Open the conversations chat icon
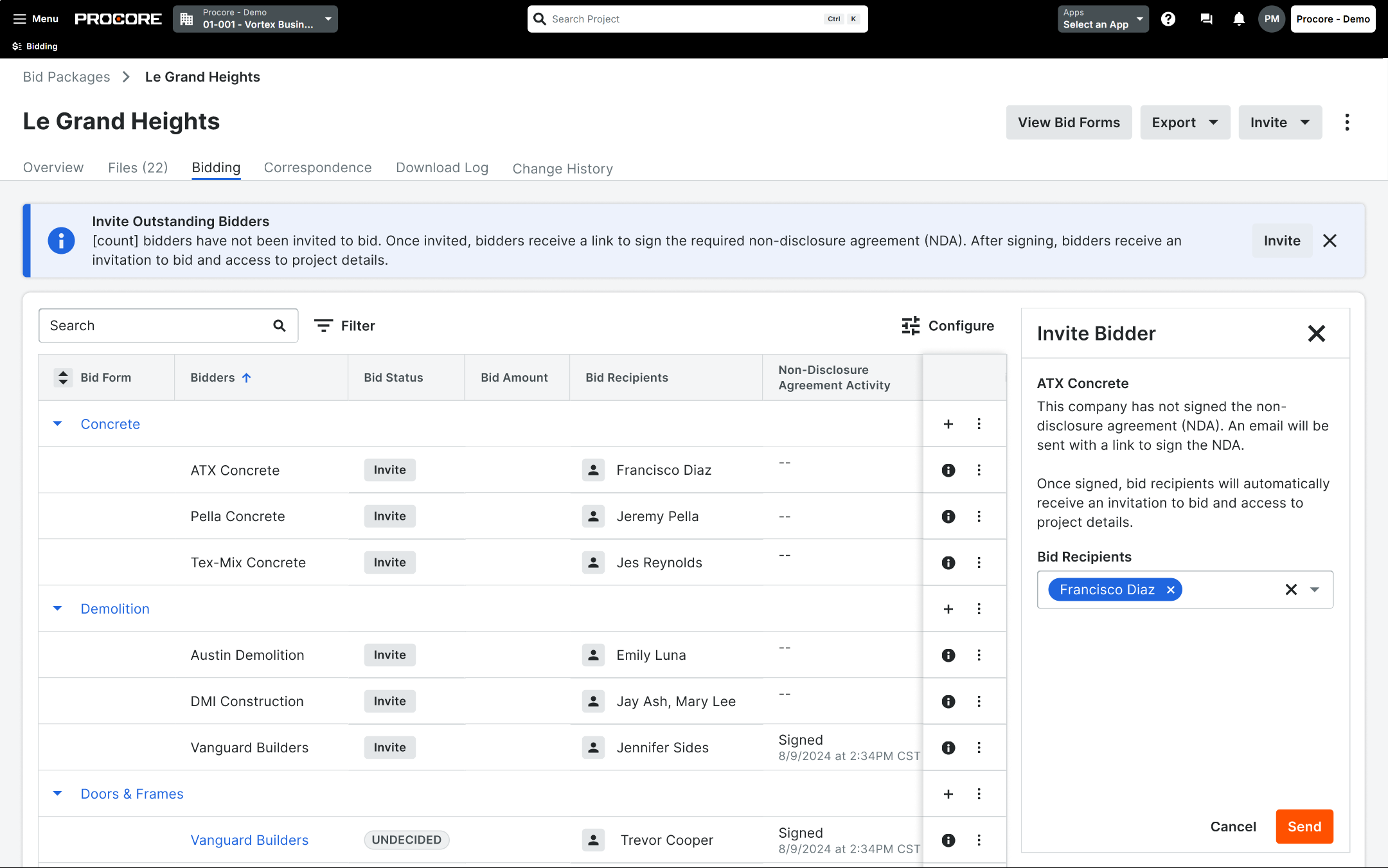Image resolution: width=1388 pixels, height=868 pixels. tap(1206, 19)
